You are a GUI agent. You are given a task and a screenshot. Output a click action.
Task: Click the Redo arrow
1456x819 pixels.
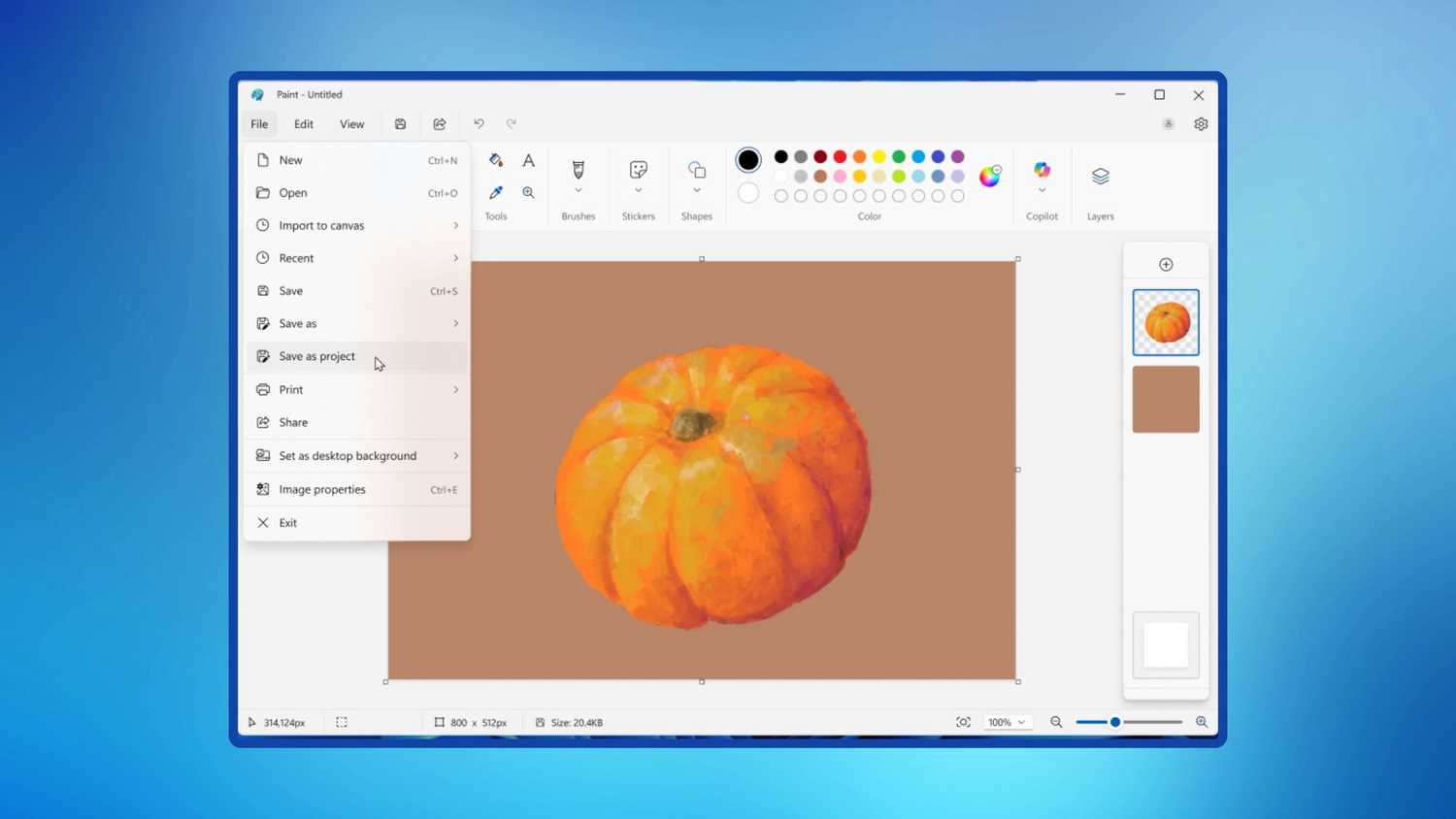512,124
